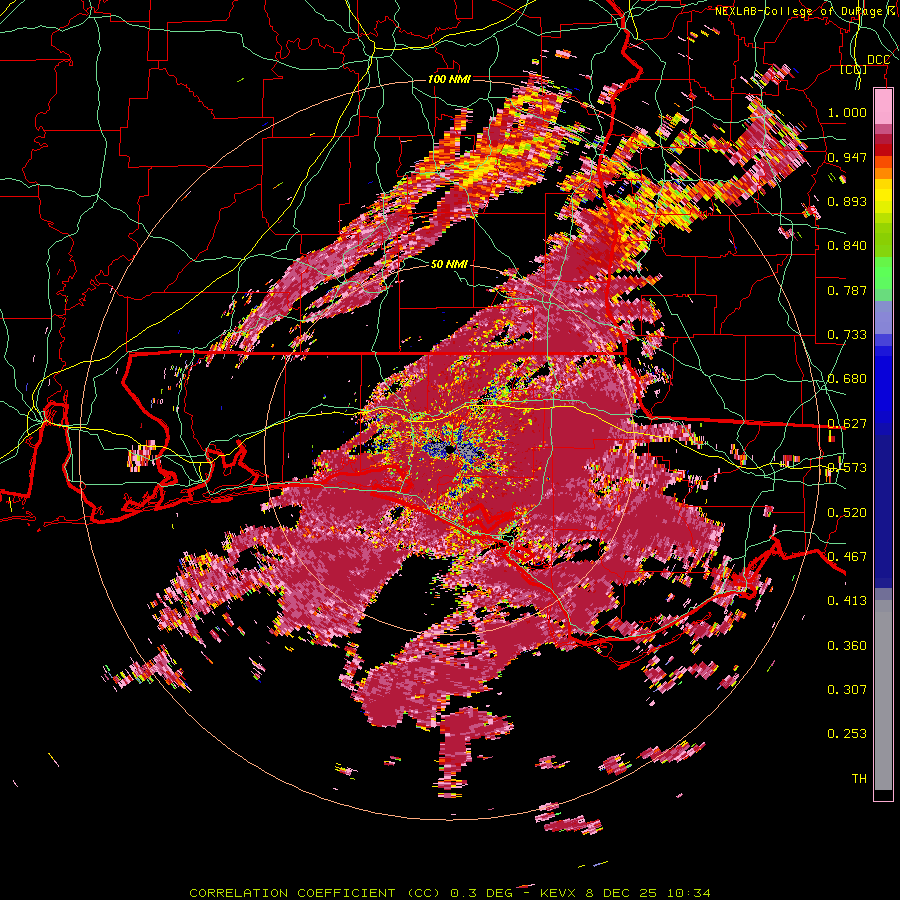Click the 0.680 color scale label
This screenshot has width=900, height=900.
coord(847,379)
